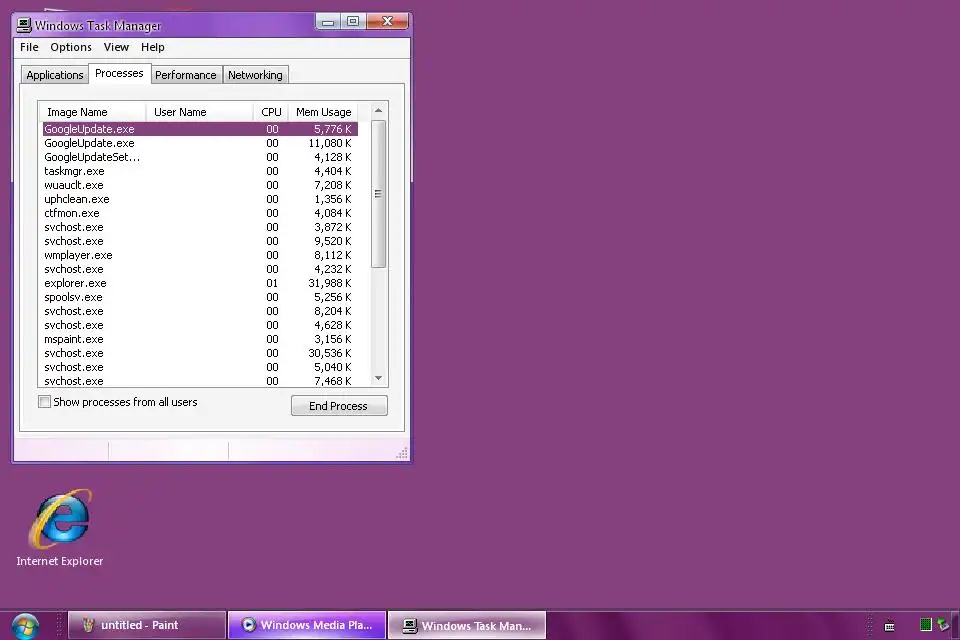Select uphclean.exe process
Viewport: 960px width, 640px height.
click(x=200, y=199)
